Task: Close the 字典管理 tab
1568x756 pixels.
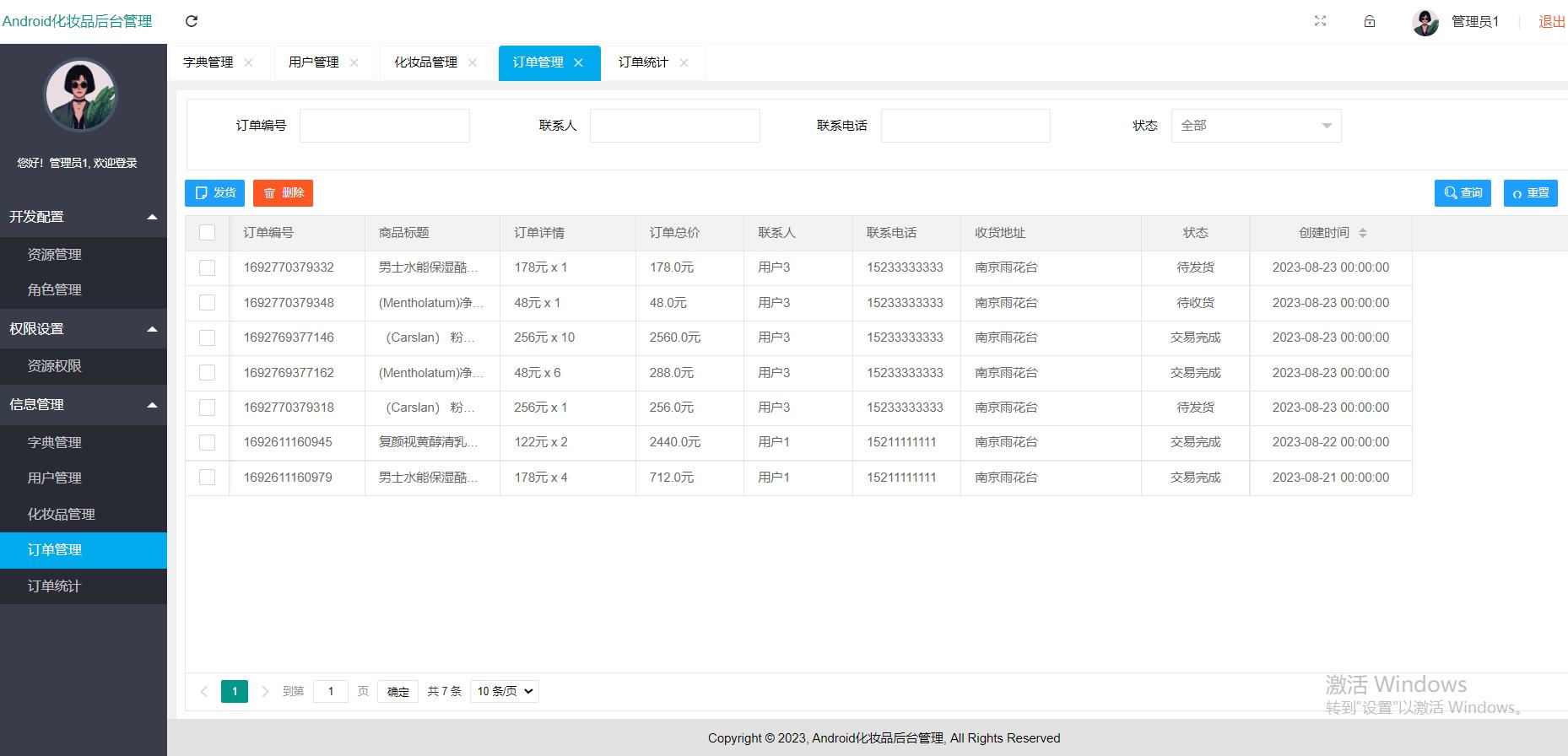Action: [248, 62]
